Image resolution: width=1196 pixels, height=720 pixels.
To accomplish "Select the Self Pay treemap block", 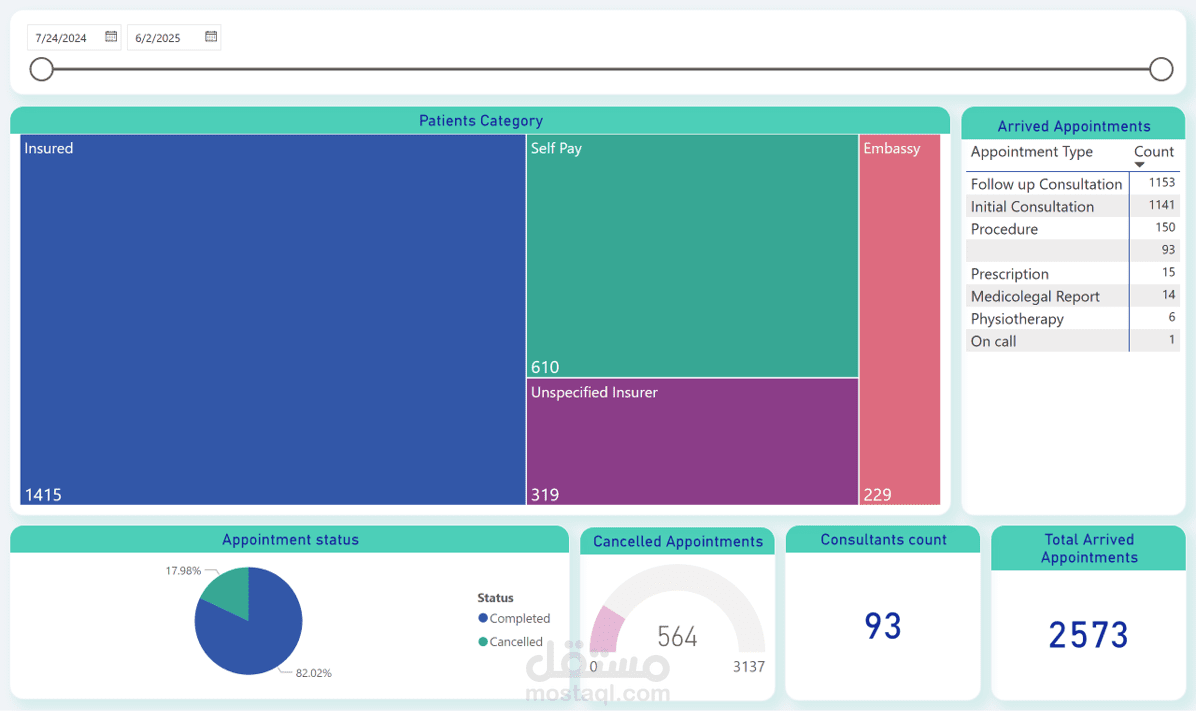I will tap(693, 256).
